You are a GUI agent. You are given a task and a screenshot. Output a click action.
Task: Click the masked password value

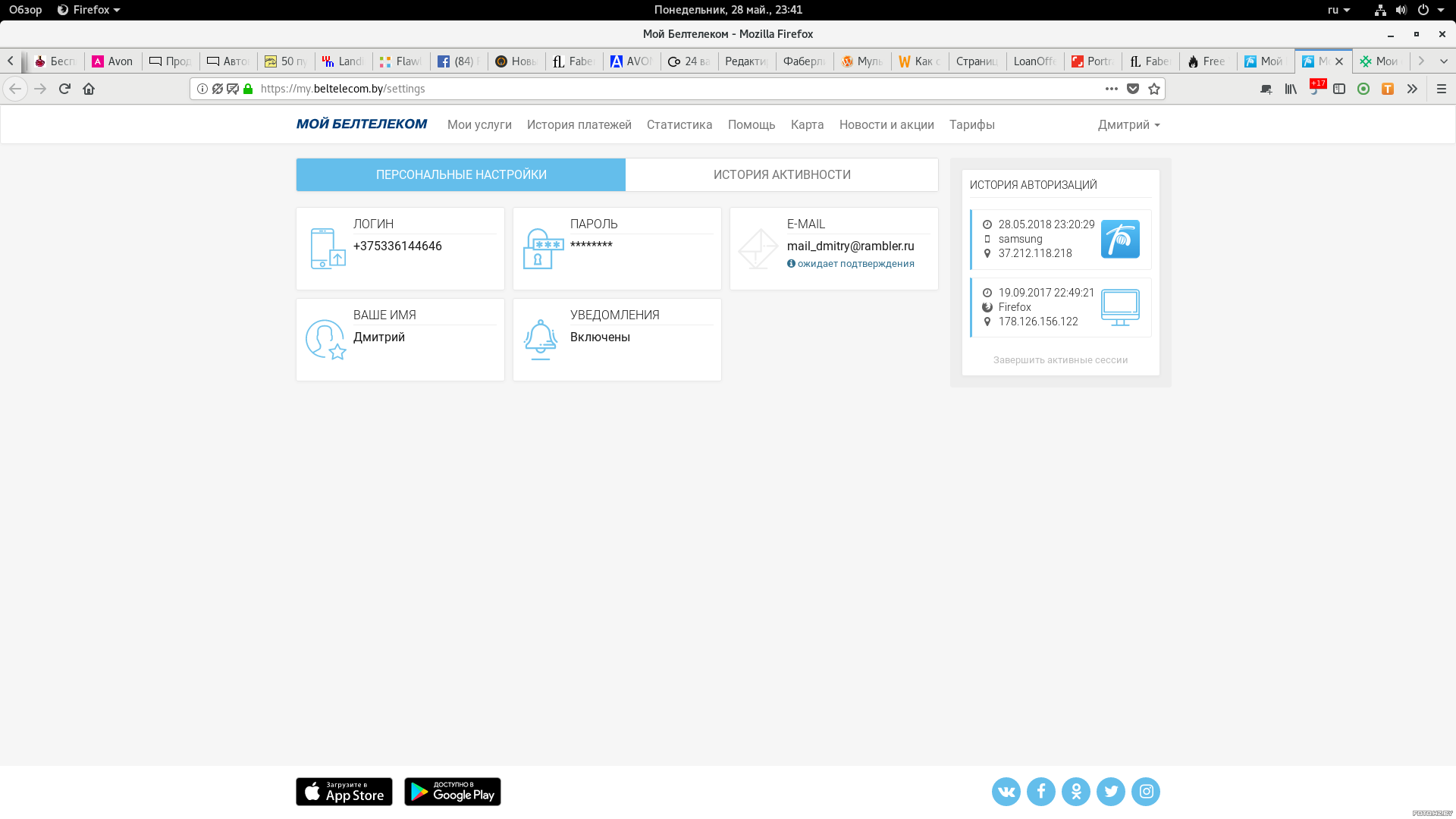591,245
